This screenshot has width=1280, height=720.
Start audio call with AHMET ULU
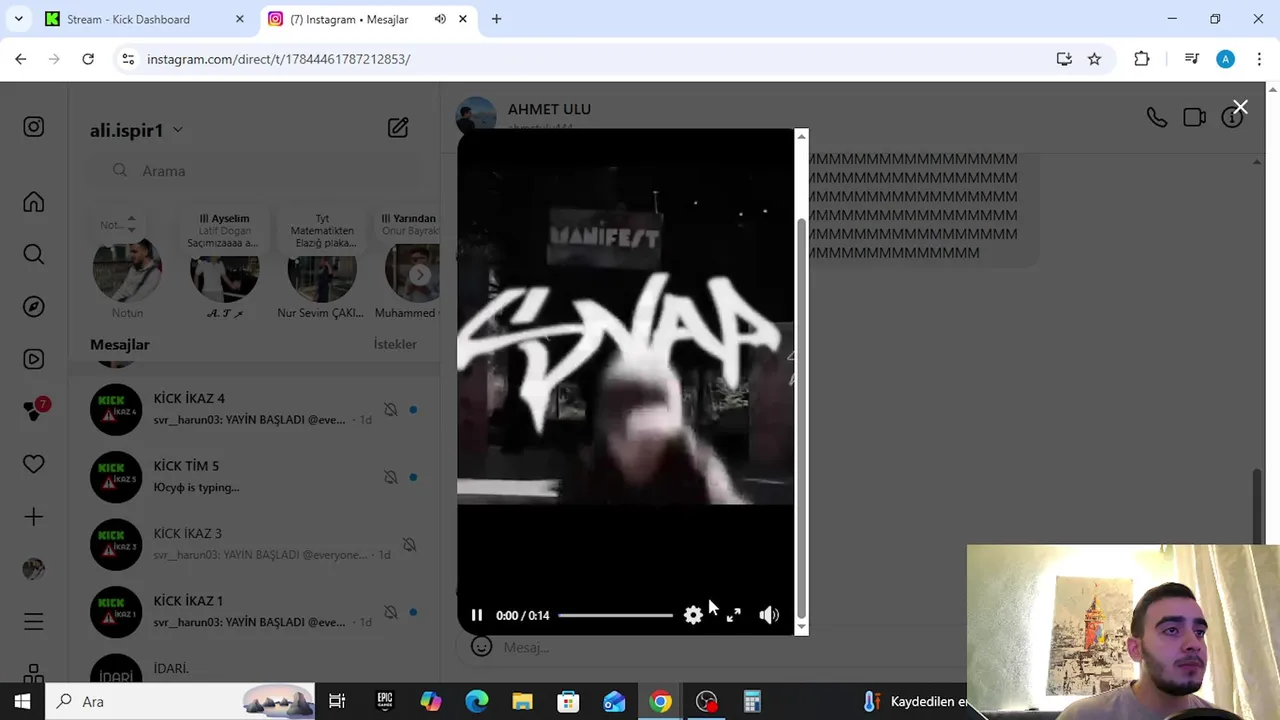tap(1156, 117)
